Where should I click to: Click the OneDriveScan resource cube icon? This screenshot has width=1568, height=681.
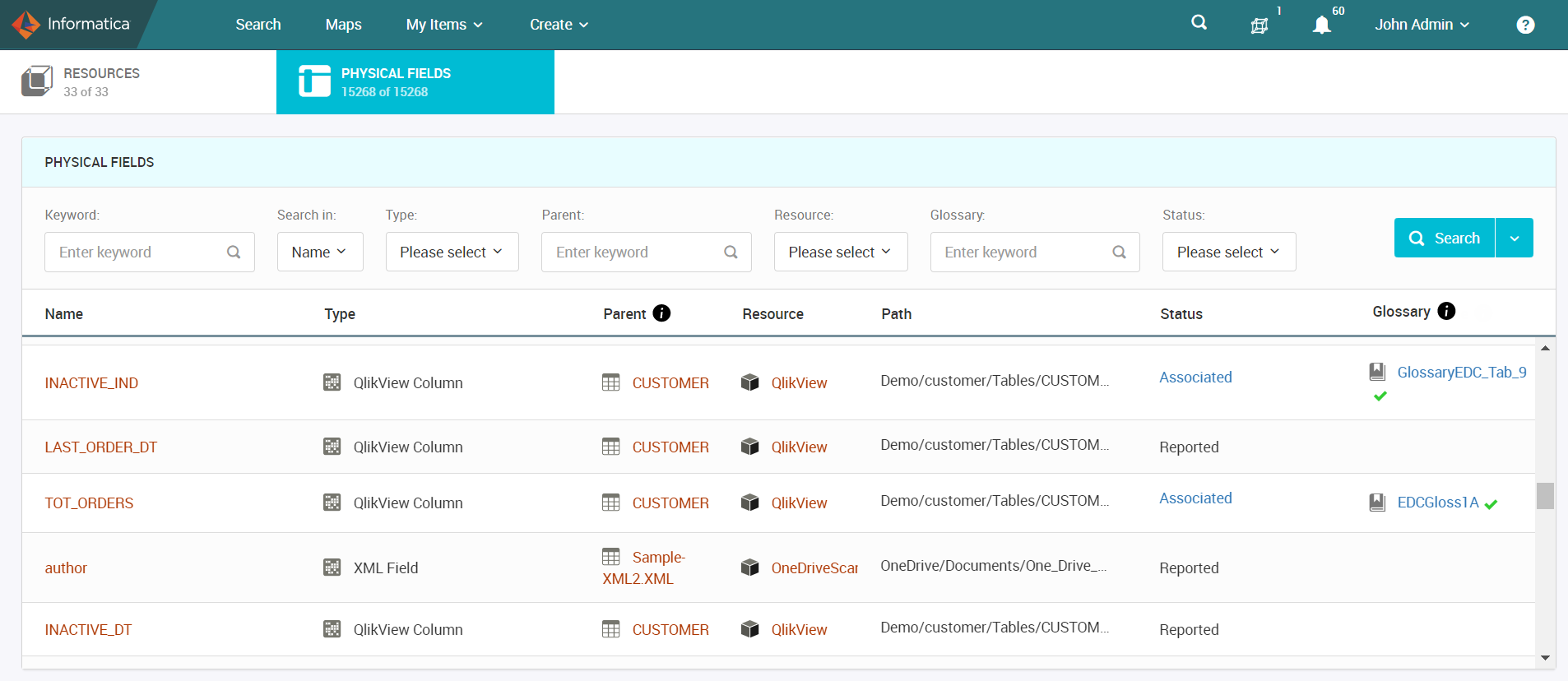pos(750,567)
